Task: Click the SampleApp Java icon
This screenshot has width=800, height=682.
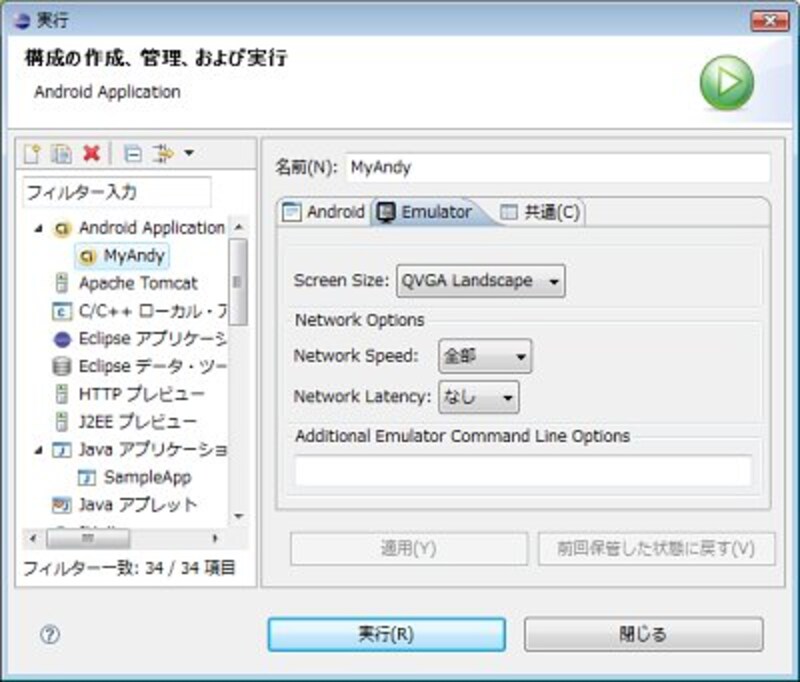Action: (87, 477)
